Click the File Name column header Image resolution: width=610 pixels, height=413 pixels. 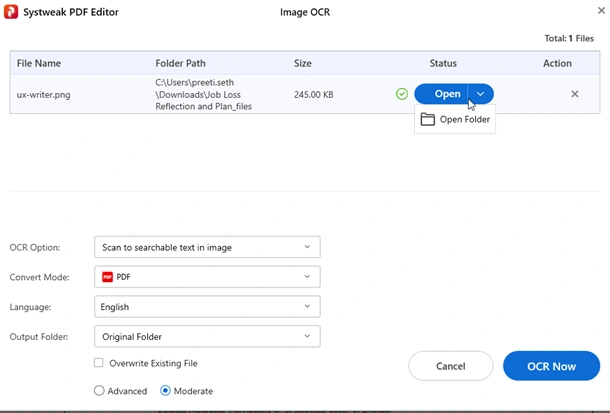[x=39, y=63]
